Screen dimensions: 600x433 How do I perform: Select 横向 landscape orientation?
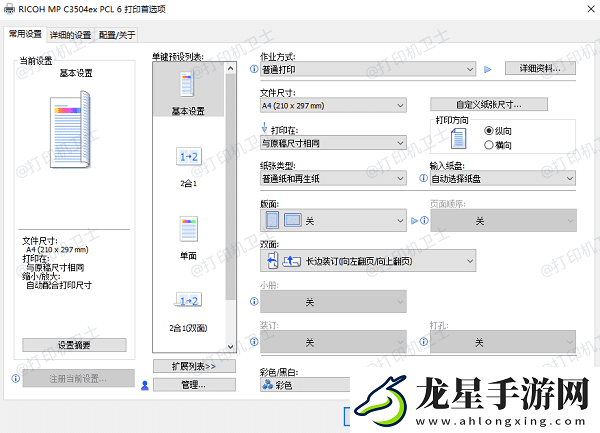tap(497, 145)
